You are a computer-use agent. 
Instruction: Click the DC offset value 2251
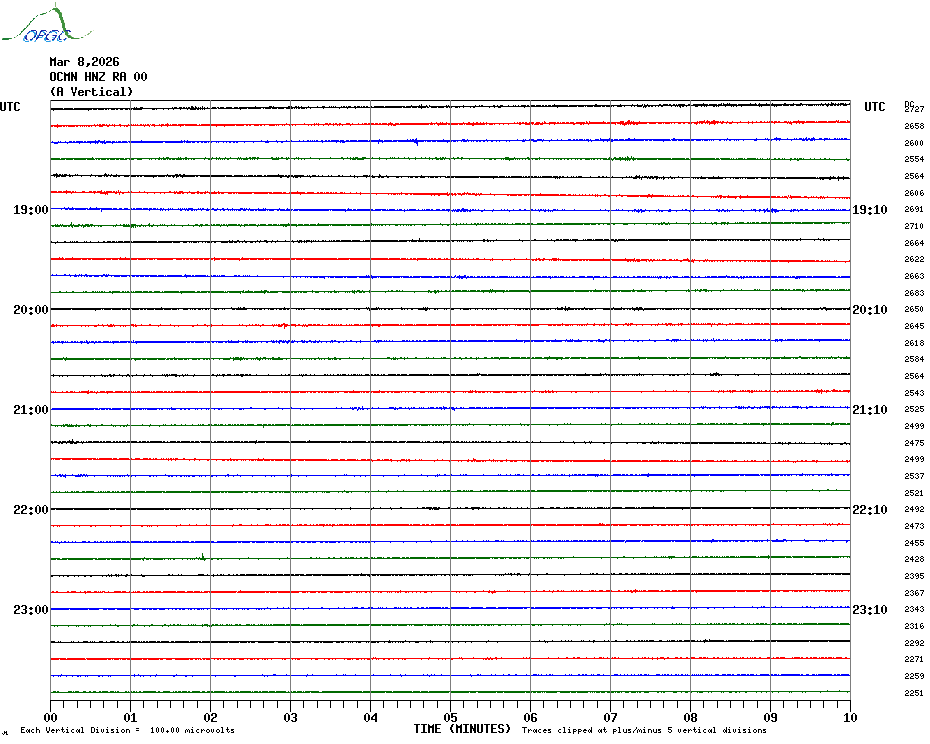point(914,693)
